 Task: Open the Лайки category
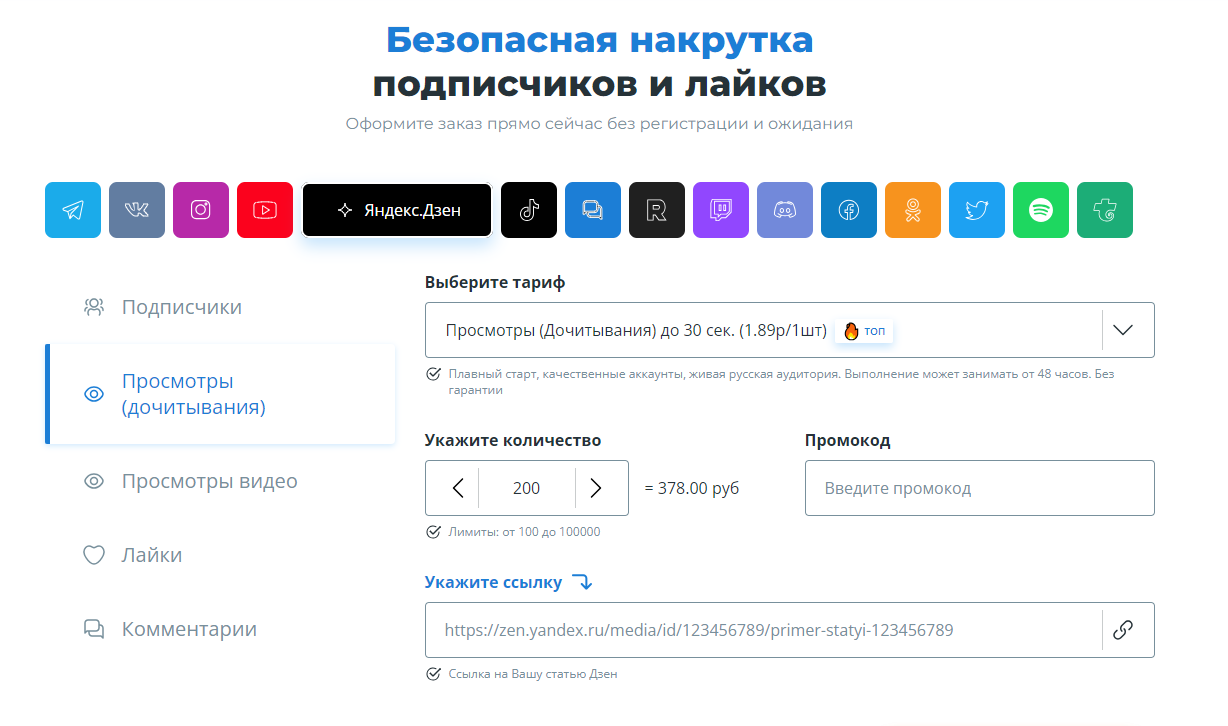[220, 555]
